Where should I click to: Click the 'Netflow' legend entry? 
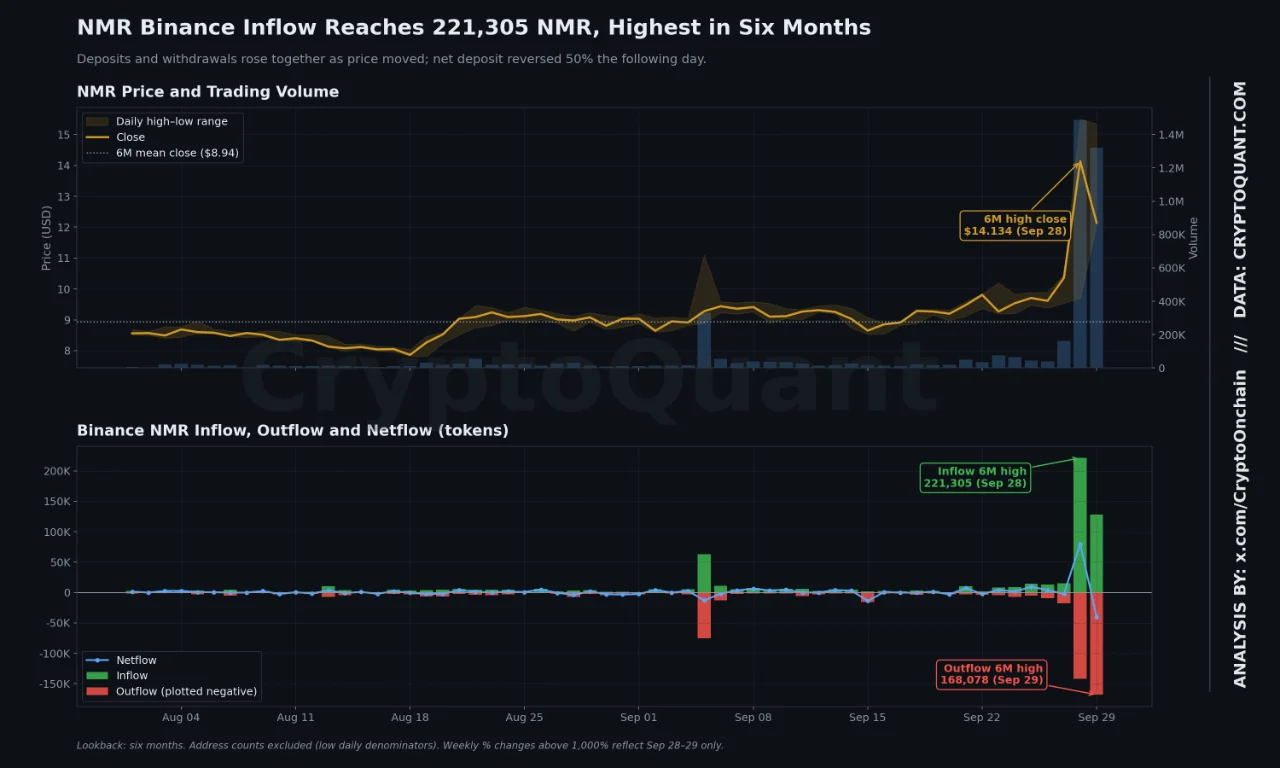pyautogui.click(x=122, y=660)
